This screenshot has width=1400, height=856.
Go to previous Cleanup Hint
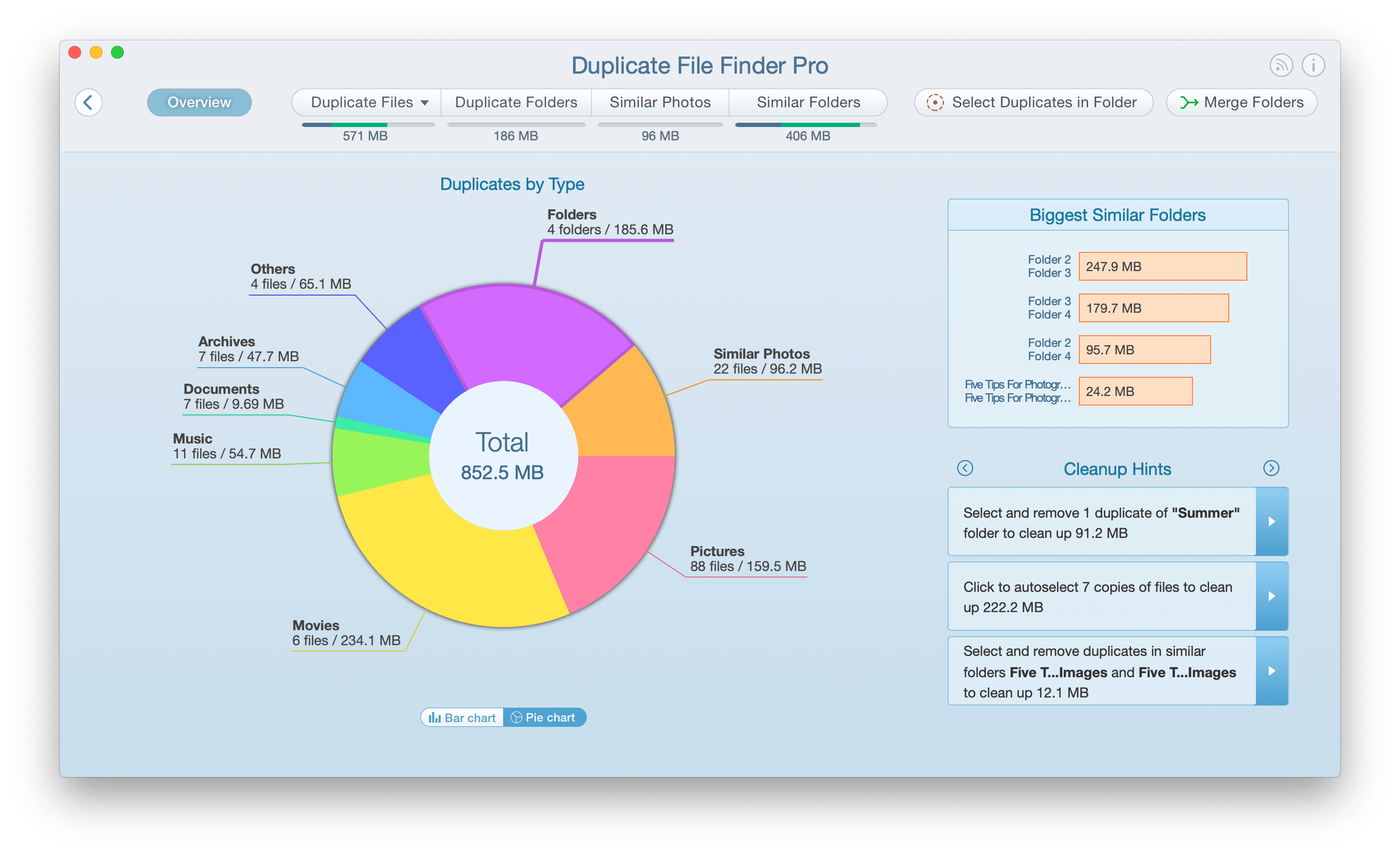[x=965, y=468]
